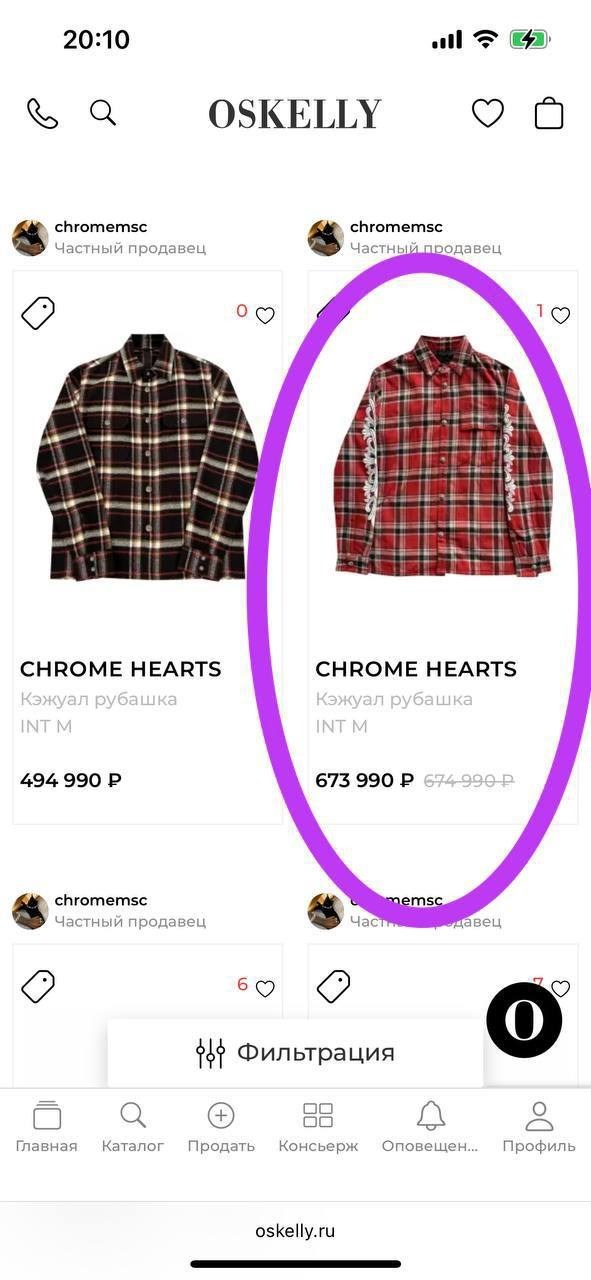Switch to the Каталог tab
The height and width of the screenshot is (1280, 591).
(x=133, y=1128)
